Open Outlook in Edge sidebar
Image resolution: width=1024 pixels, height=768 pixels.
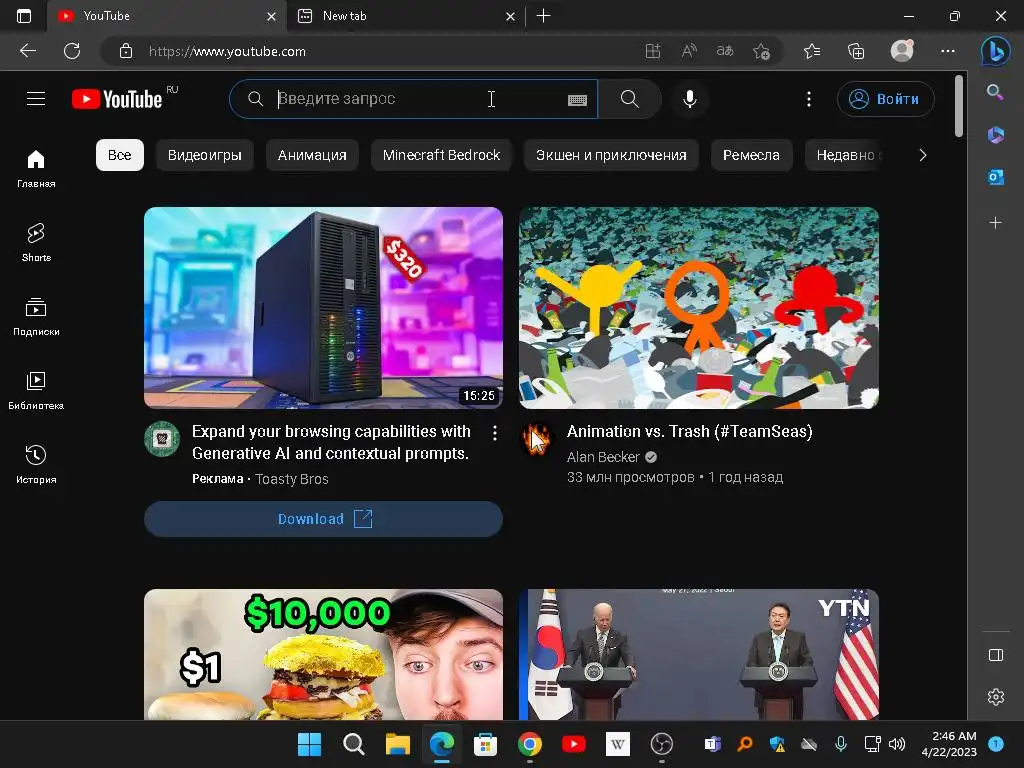[995, 177]
